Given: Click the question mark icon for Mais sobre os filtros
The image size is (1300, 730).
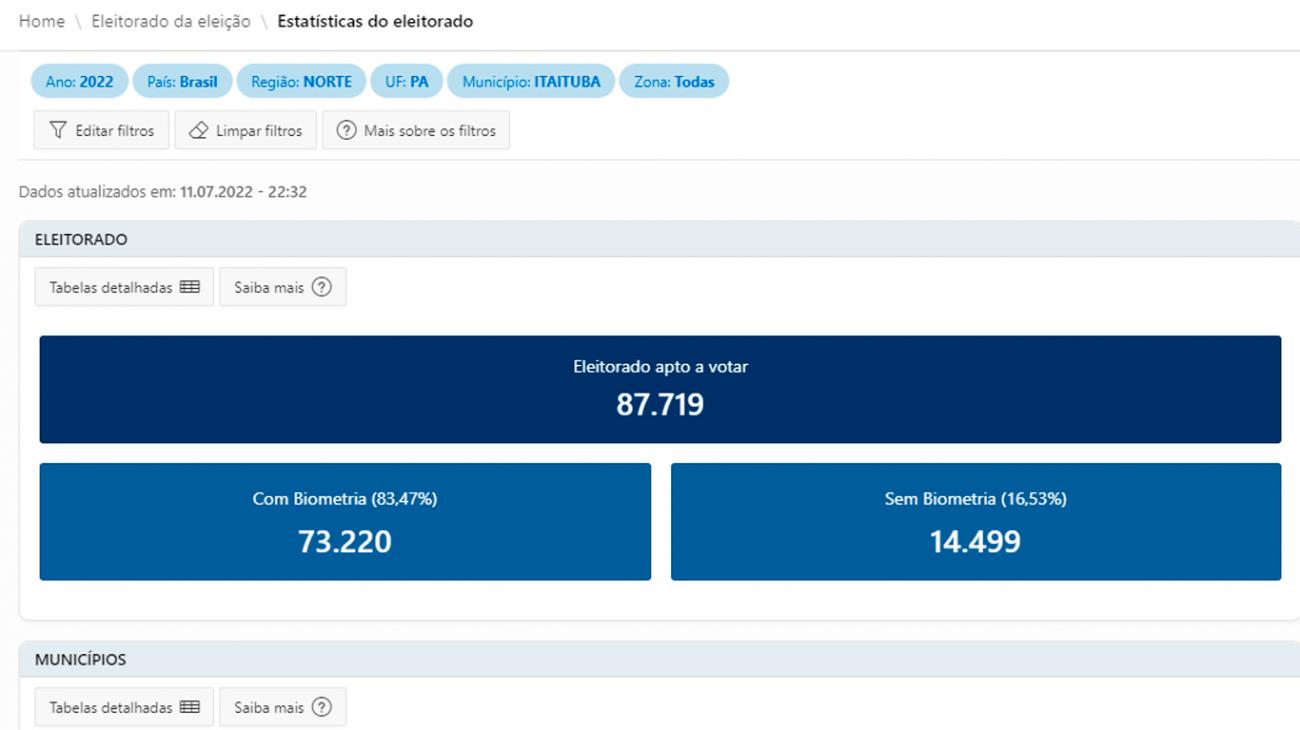Looking at the screenshot, I should [x=346, y=130].
